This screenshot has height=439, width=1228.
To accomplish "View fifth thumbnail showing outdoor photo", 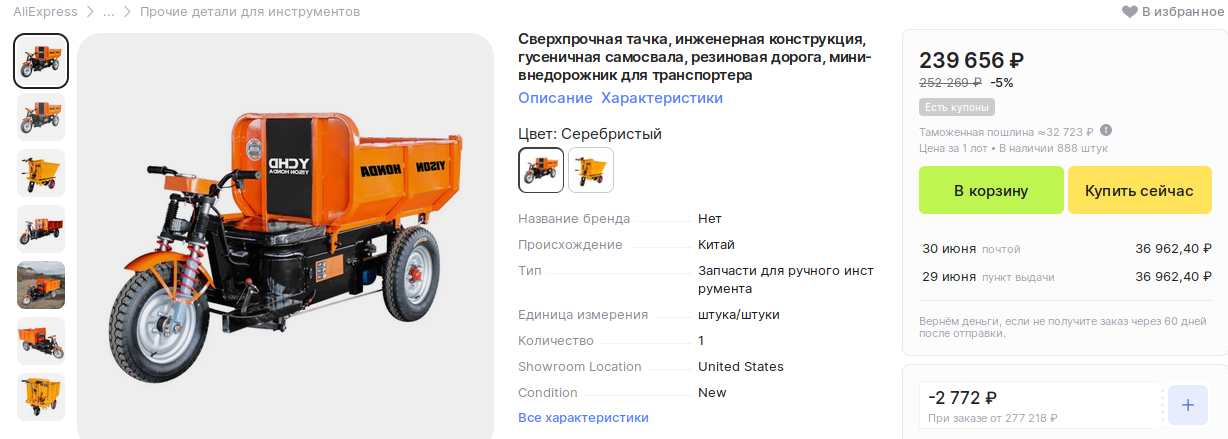I will (41, 285).
